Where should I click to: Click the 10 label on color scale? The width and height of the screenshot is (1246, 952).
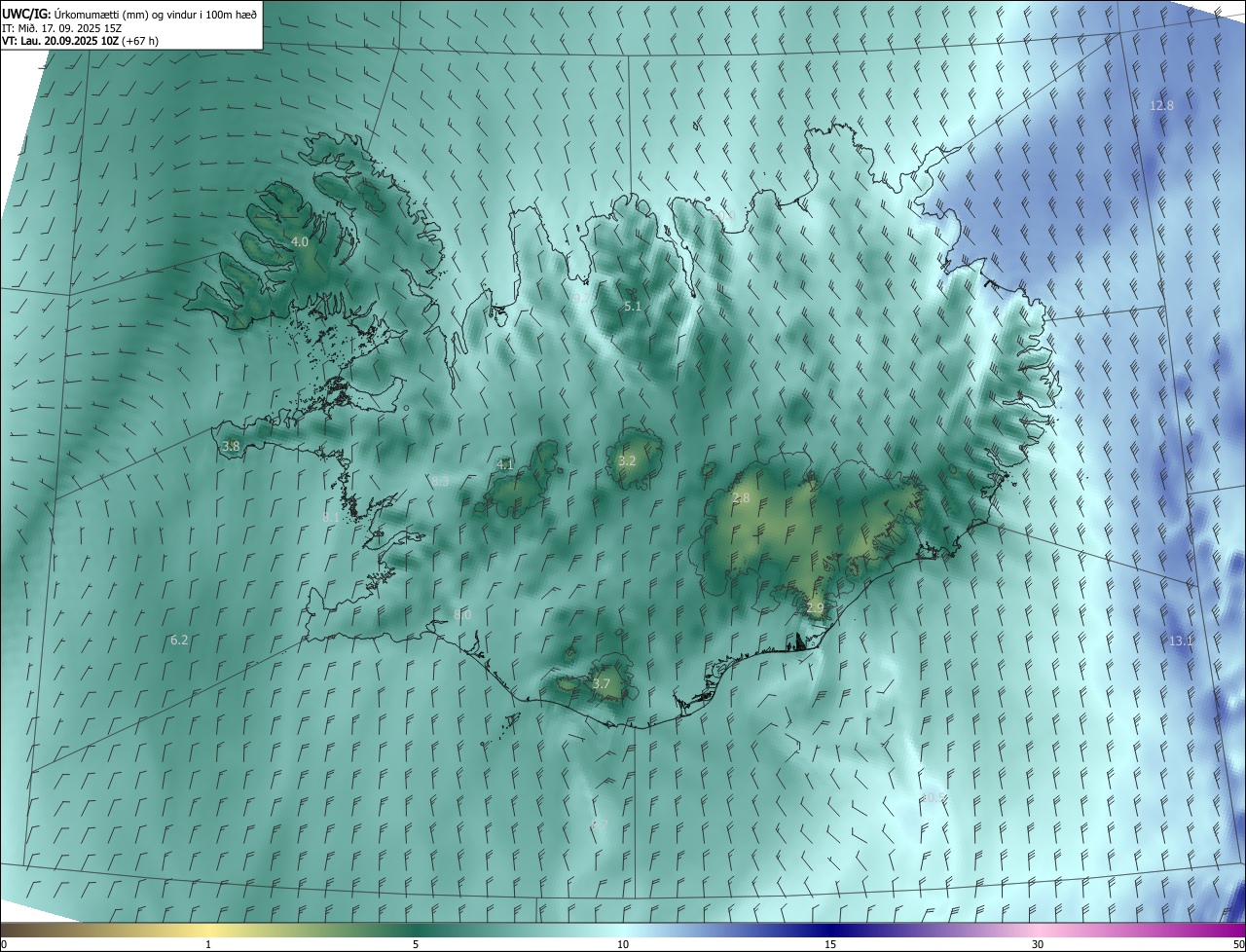(623, 944)
